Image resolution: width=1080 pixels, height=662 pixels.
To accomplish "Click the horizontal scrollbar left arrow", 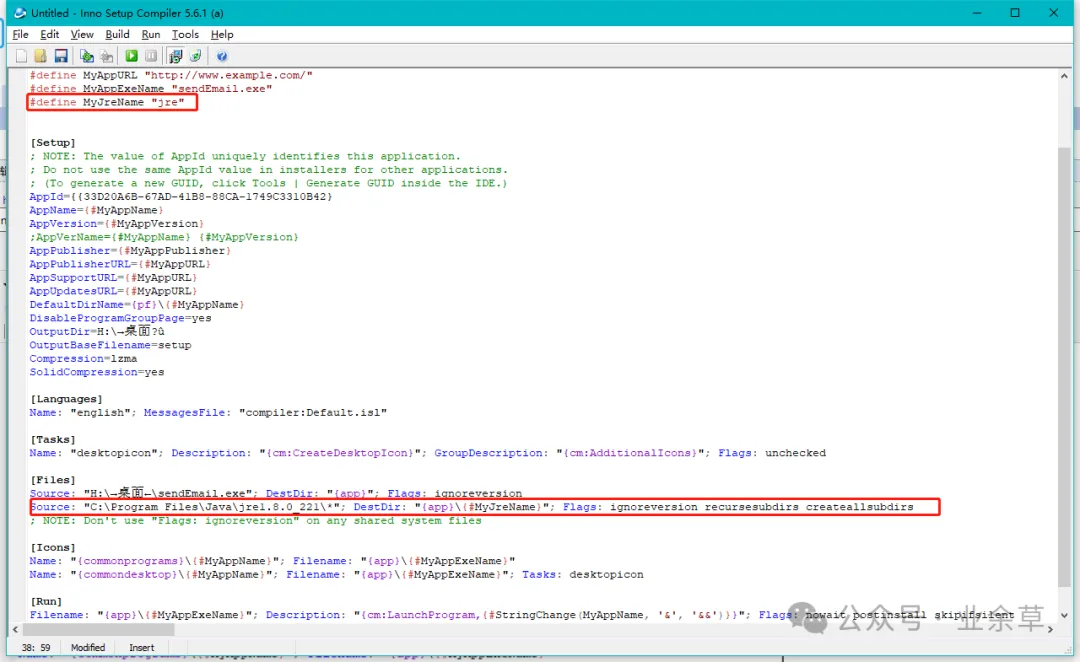I will [15, 630].
